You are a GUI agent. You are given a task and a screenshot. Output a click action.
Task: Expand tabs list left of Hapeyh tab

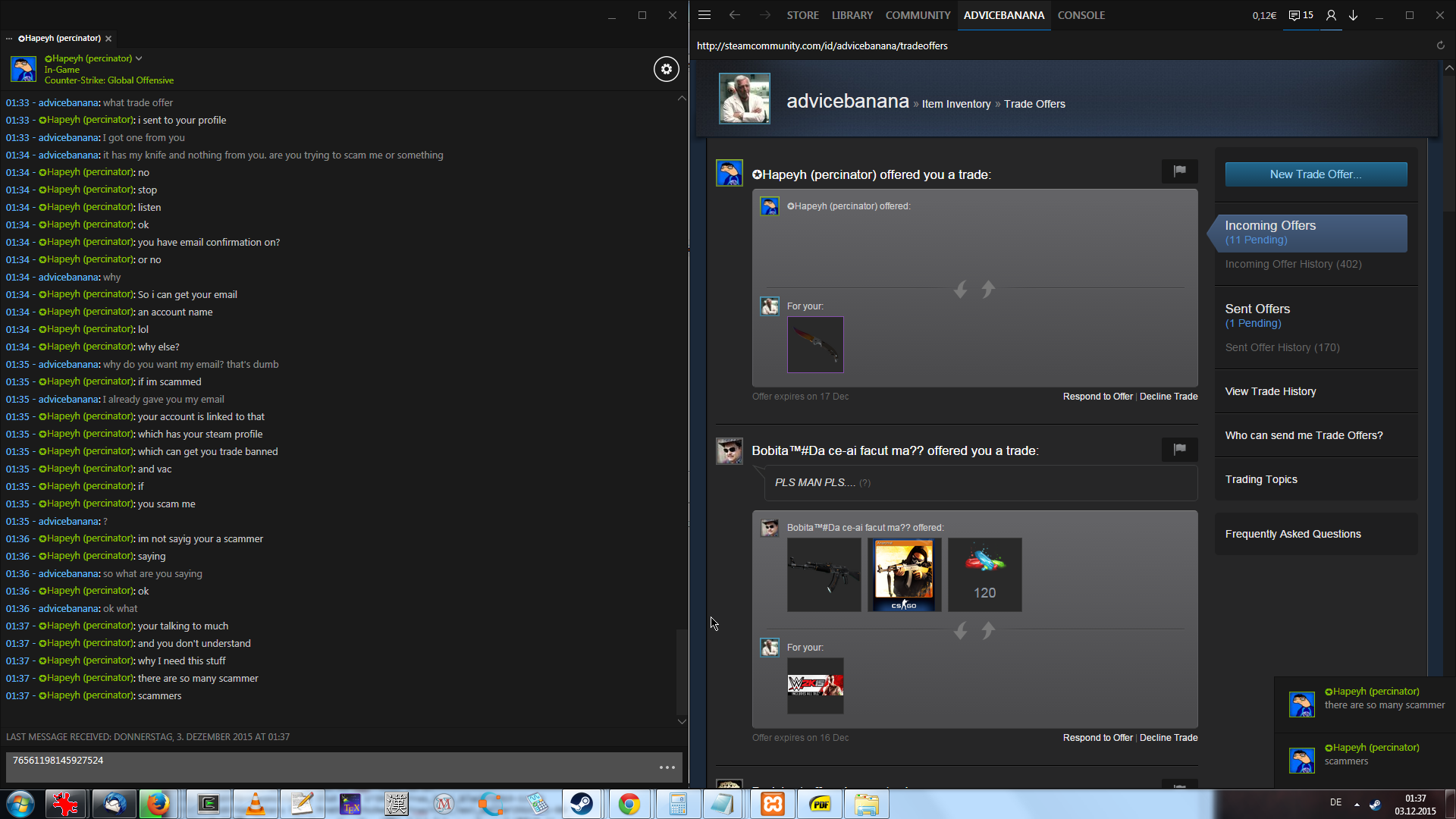9,39
